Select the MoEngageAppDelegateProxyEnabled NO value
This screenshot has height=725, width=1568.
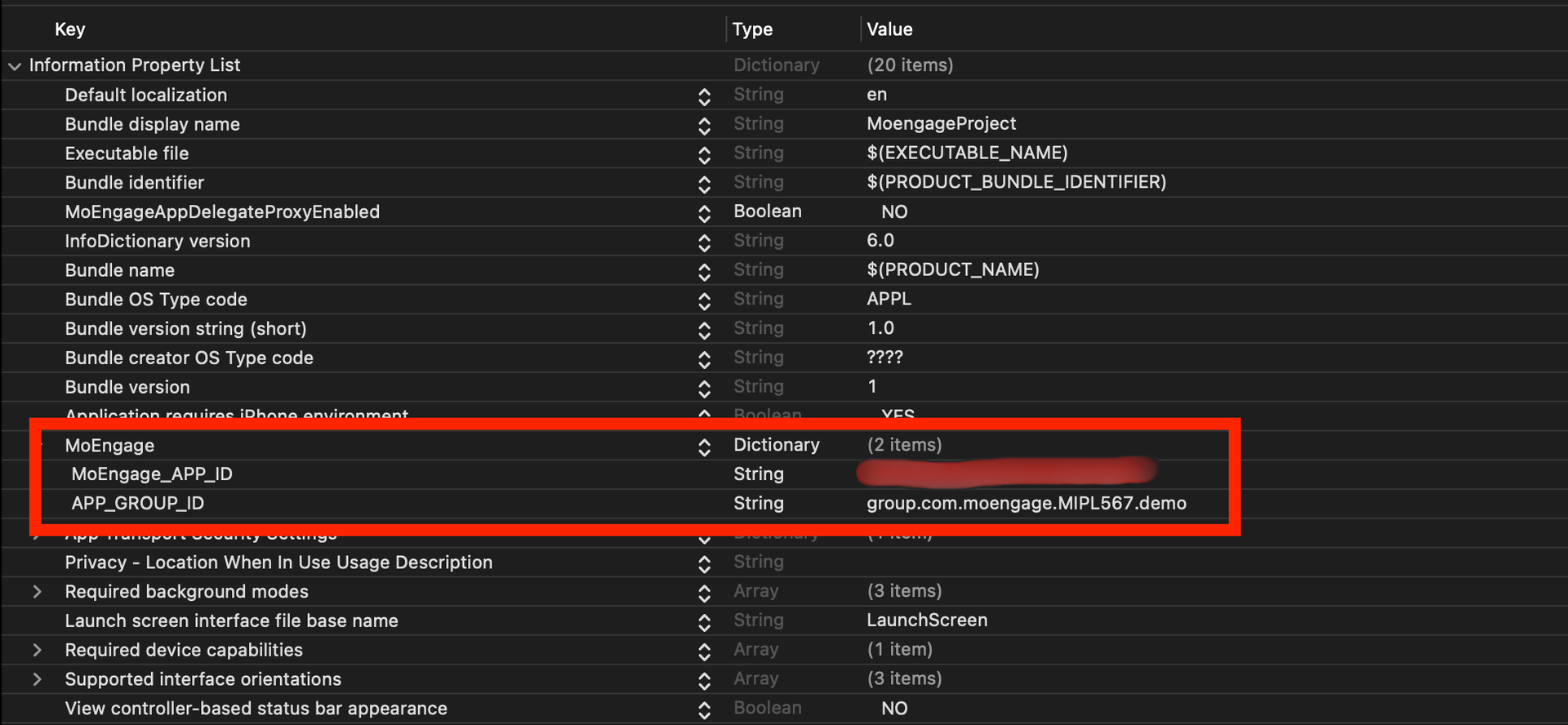click(894, 212)
